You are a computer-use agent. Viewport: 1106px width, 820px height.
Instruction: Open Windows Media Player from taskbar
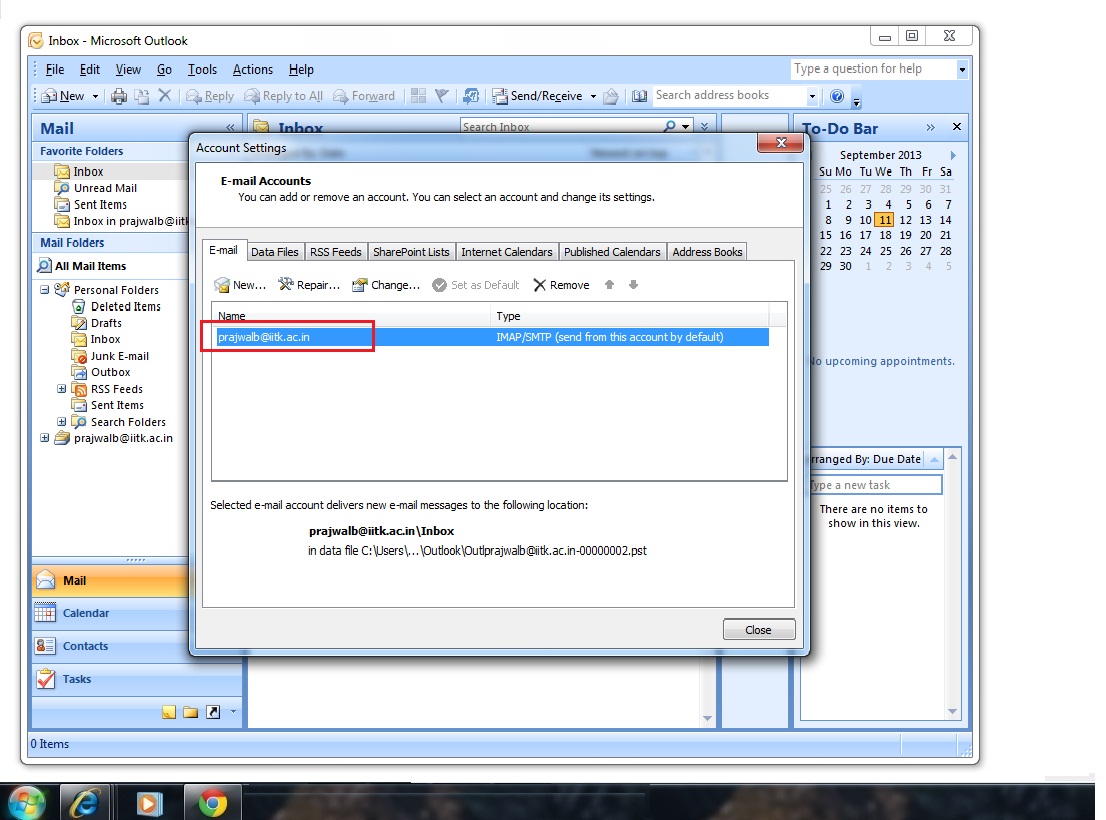click(x=149, y=803)
